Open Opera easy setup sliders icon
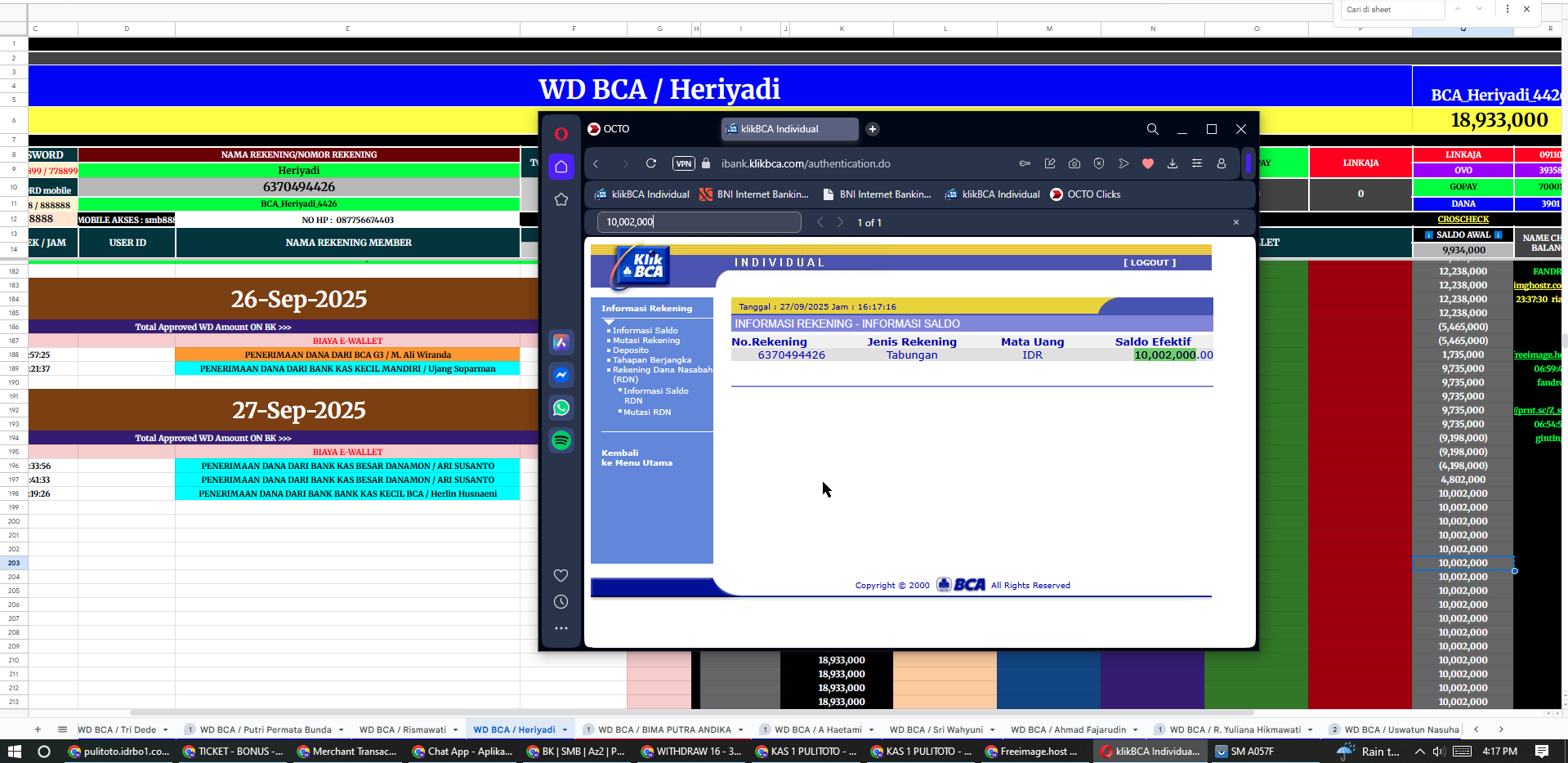Viewport: 1568px width, 763px height. [1197, 163]
